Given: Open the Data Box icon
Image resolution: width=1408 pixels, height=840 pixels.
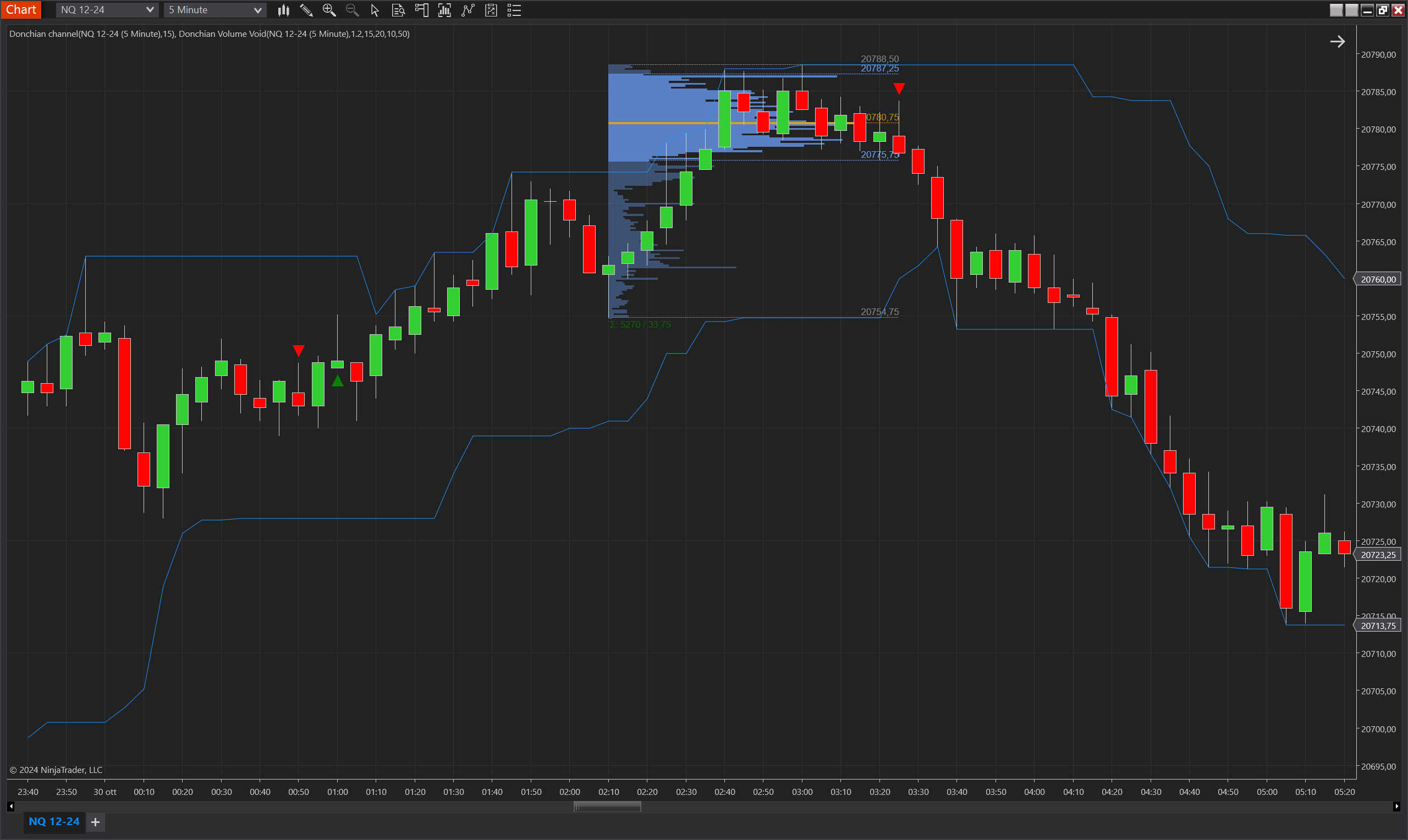Looking at the screenshot, I should (399, 10).
